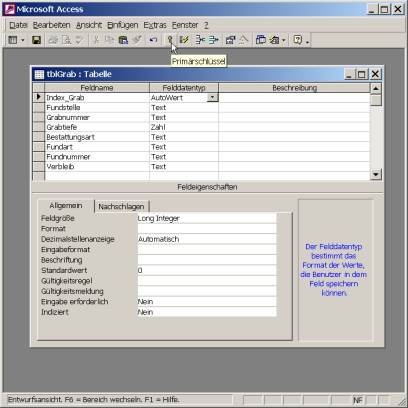Open the Fenster menu
This screenshot has width=408, height=408.
point(185,25)
